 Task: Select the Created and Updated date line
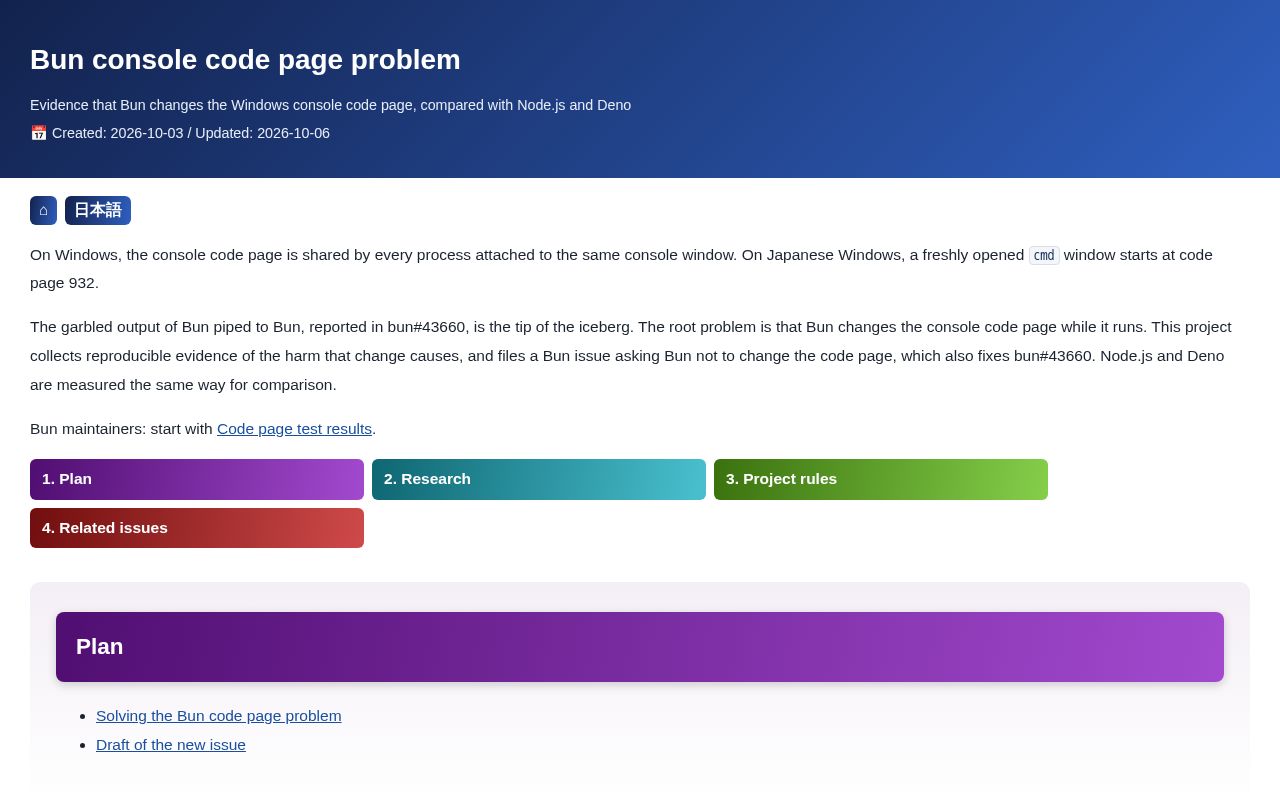(x=180, y=133)
